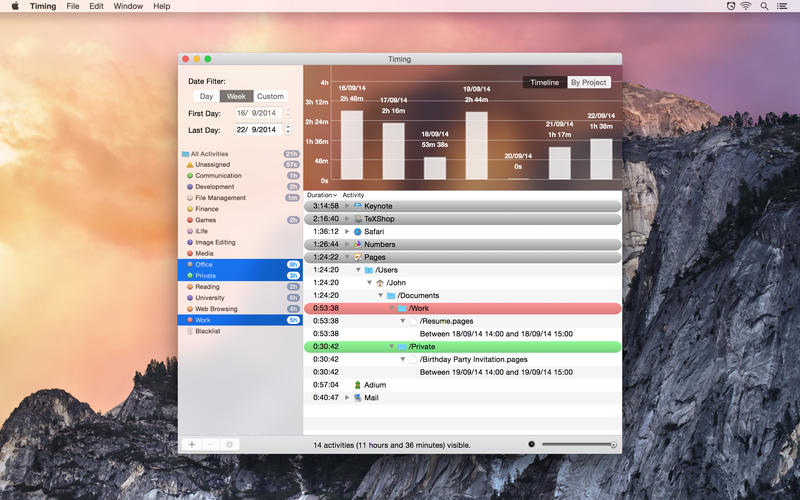Image resolution: width=800 pixels, height=500 pixels.
Task: Select the Blacklist item in sidebar
Action: click(207, 331)
